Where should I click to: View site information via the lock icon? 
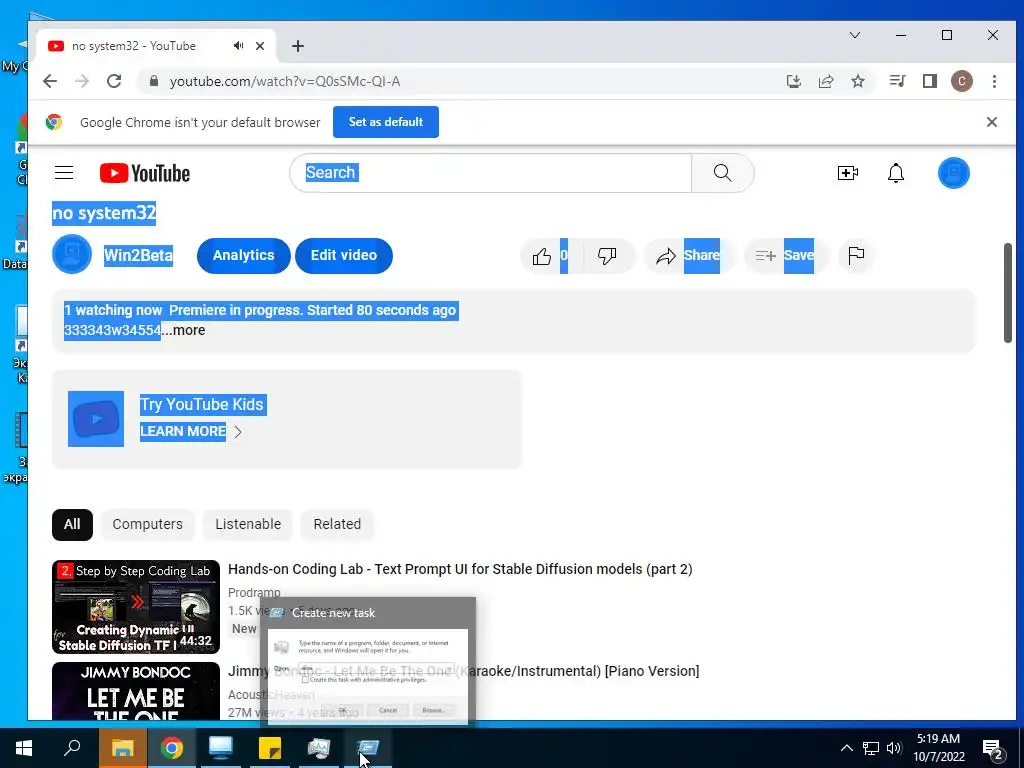click(154, 81)
